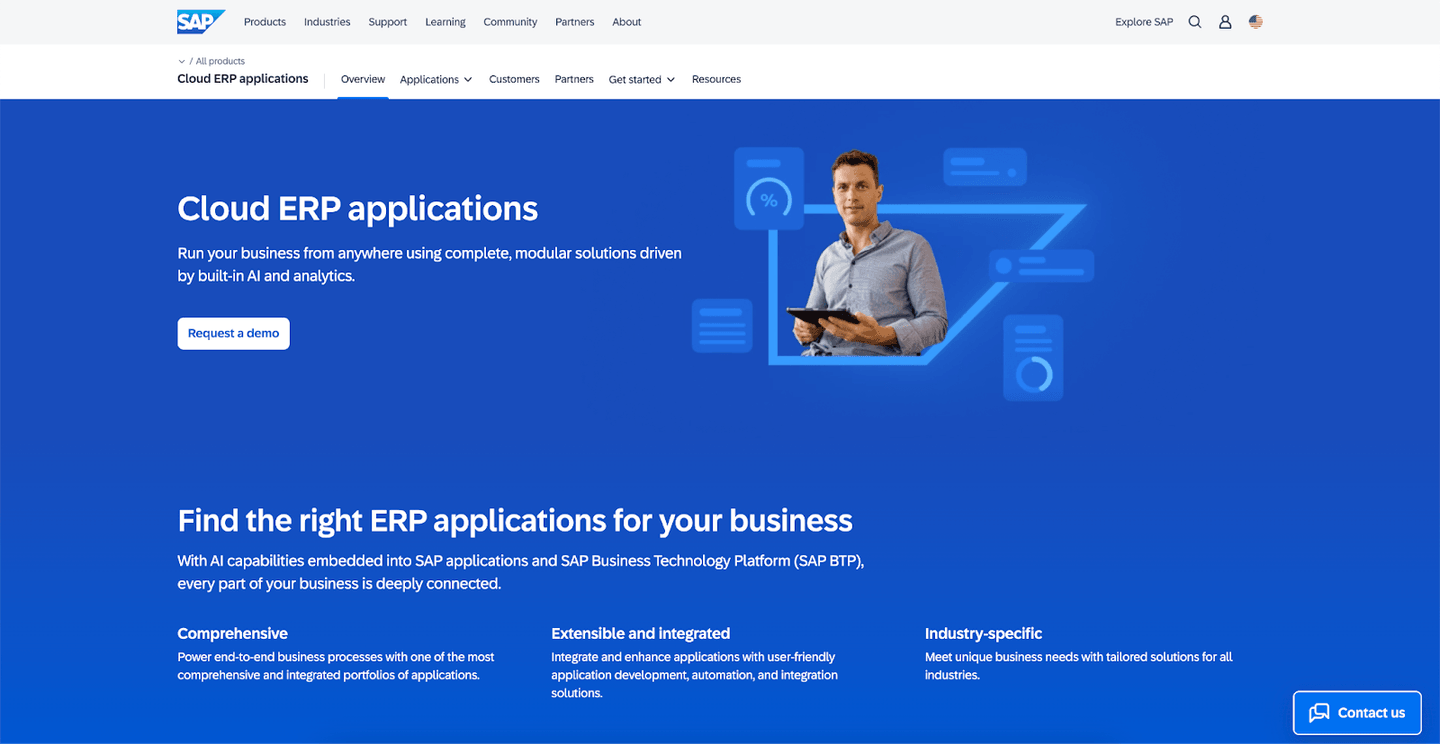Switch to the Customers tab
Screen dimensions: 1440x744
[x=514, y=80]
